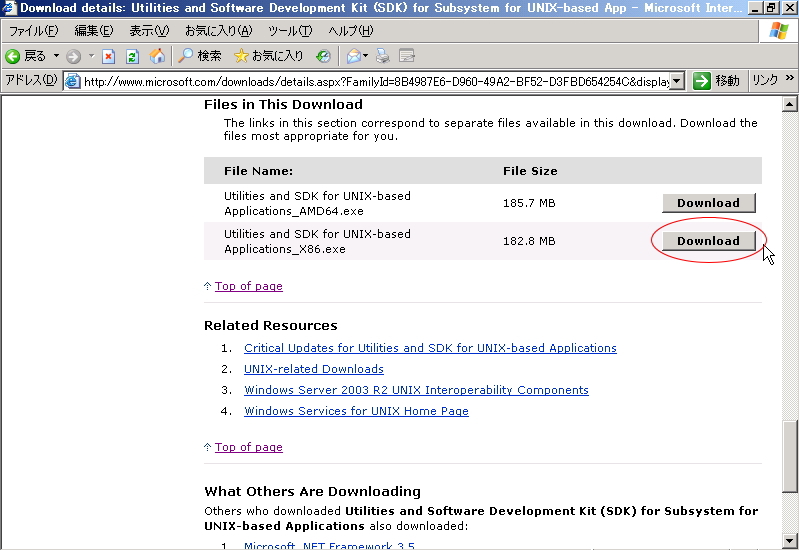Click the Back arrow toolbar icon
Screen dimensions: 799x550
(x=13, y=56)
